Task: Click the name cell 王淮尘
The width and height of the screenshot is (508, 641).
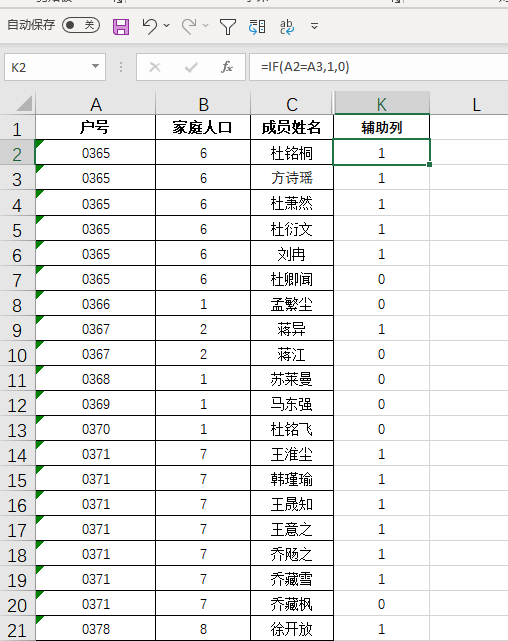Action: [x=292, y=454]
